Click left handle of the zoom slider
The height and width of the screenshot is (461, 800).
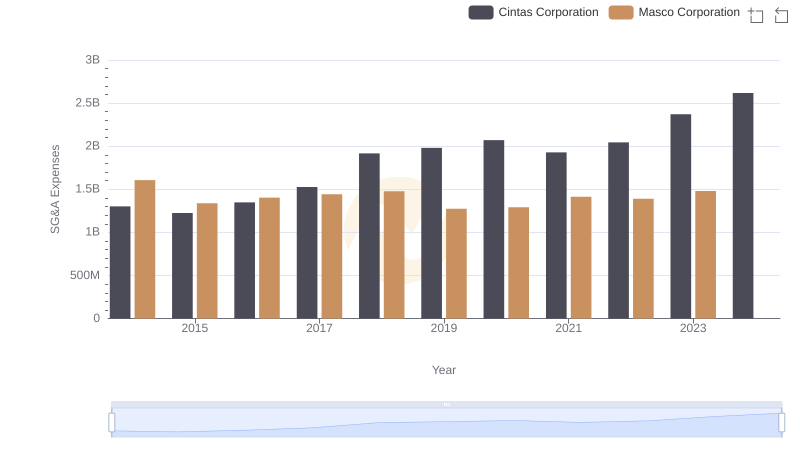(x=112, y=422)
